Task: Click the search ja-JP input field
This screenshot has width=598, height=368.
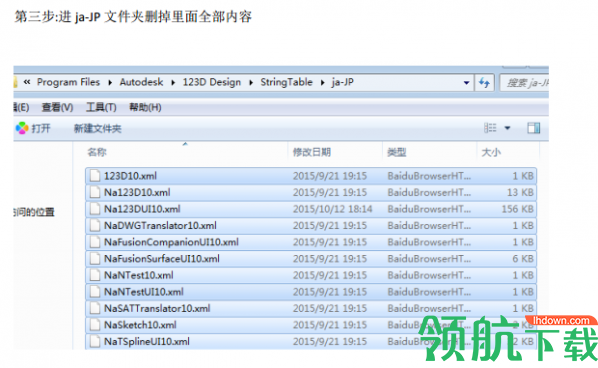Action: [524, 83]
